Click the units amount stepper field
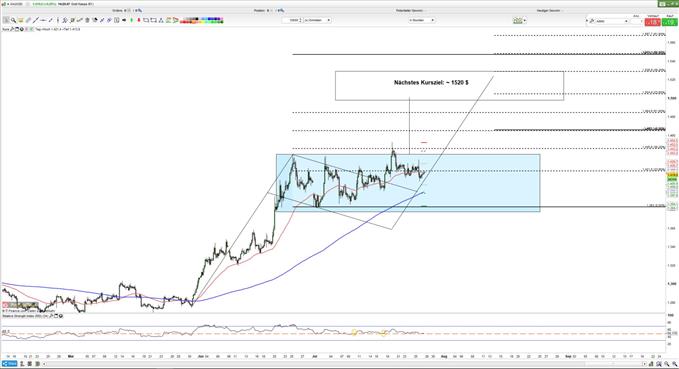Screen dimensions: 679x369 click(292, 20)
